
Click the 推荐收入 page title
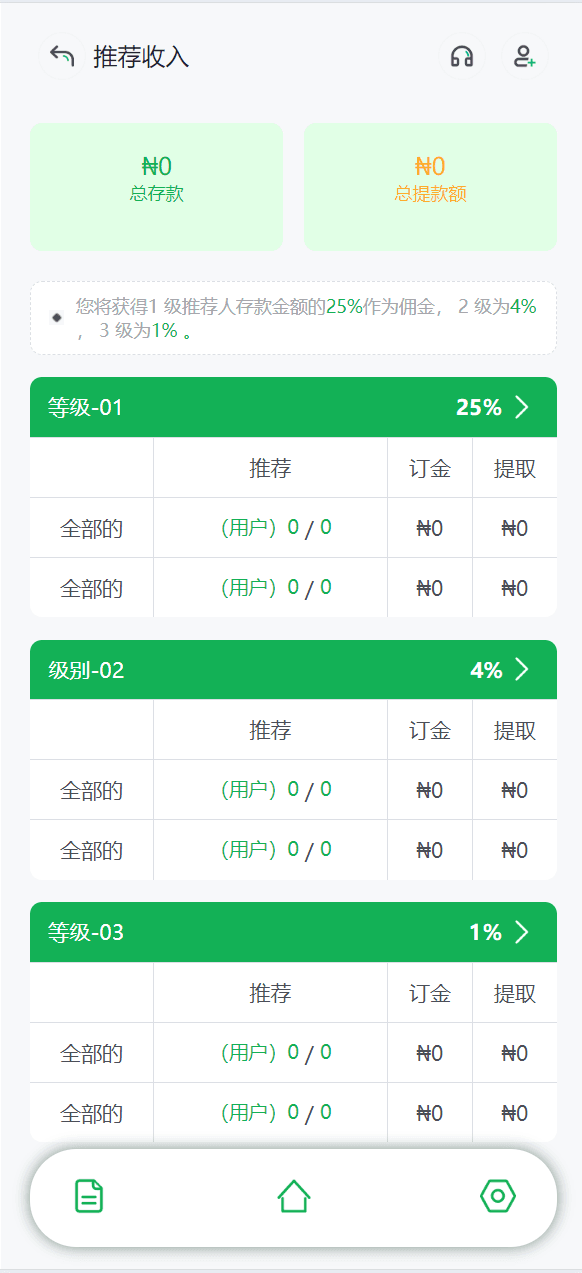tap(141, 57)
